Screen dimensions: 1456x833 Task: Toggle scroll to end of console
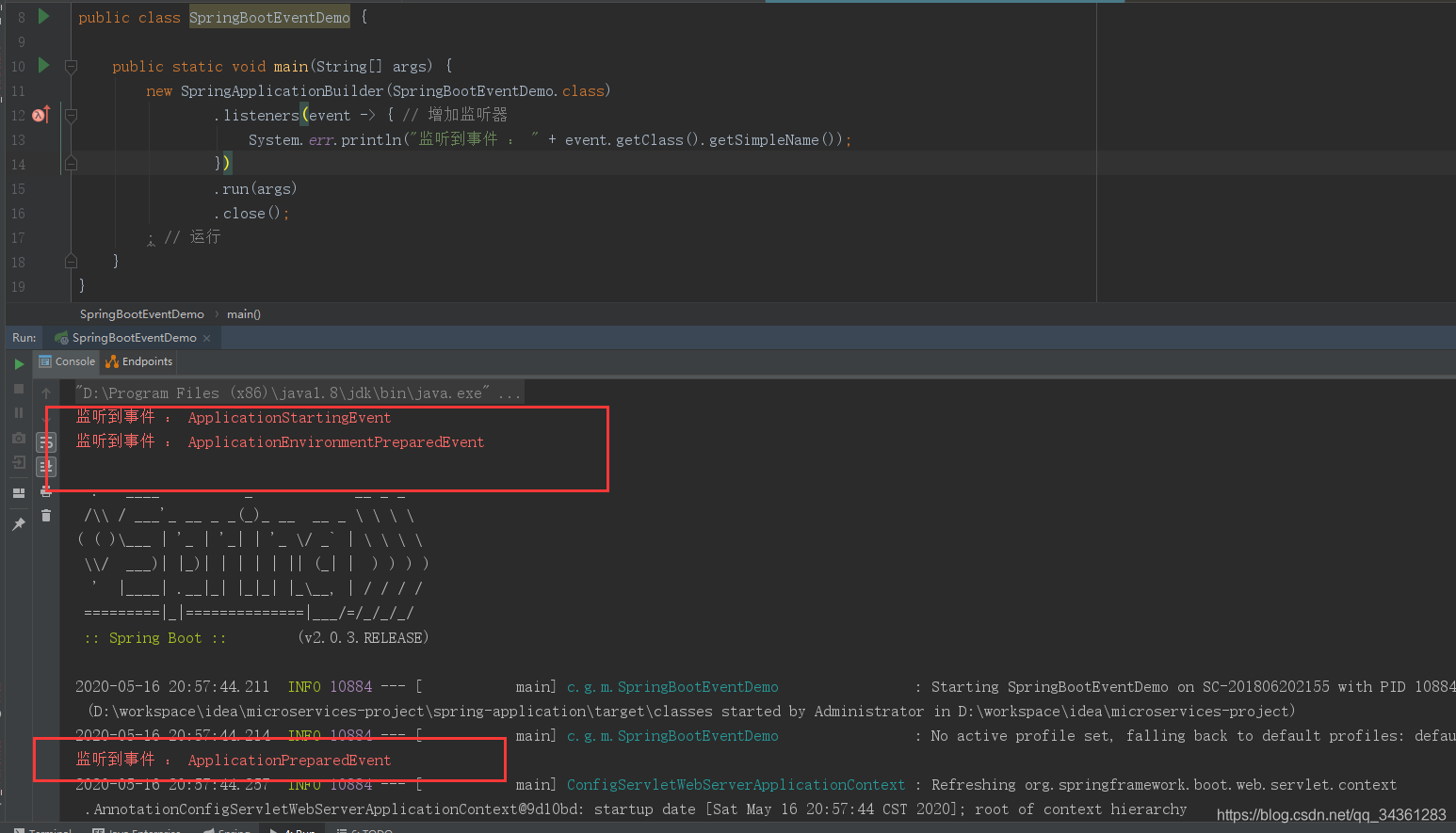[x=46, y=466]
